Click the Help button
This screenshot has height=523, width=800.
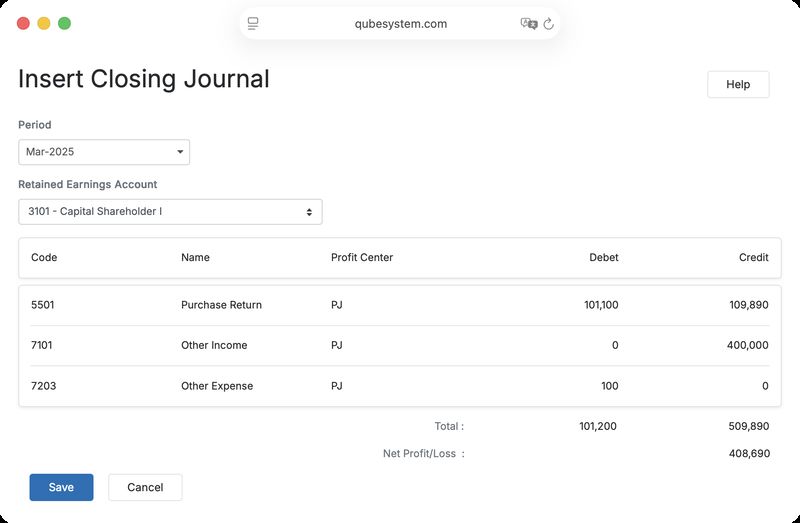point(738,84)
